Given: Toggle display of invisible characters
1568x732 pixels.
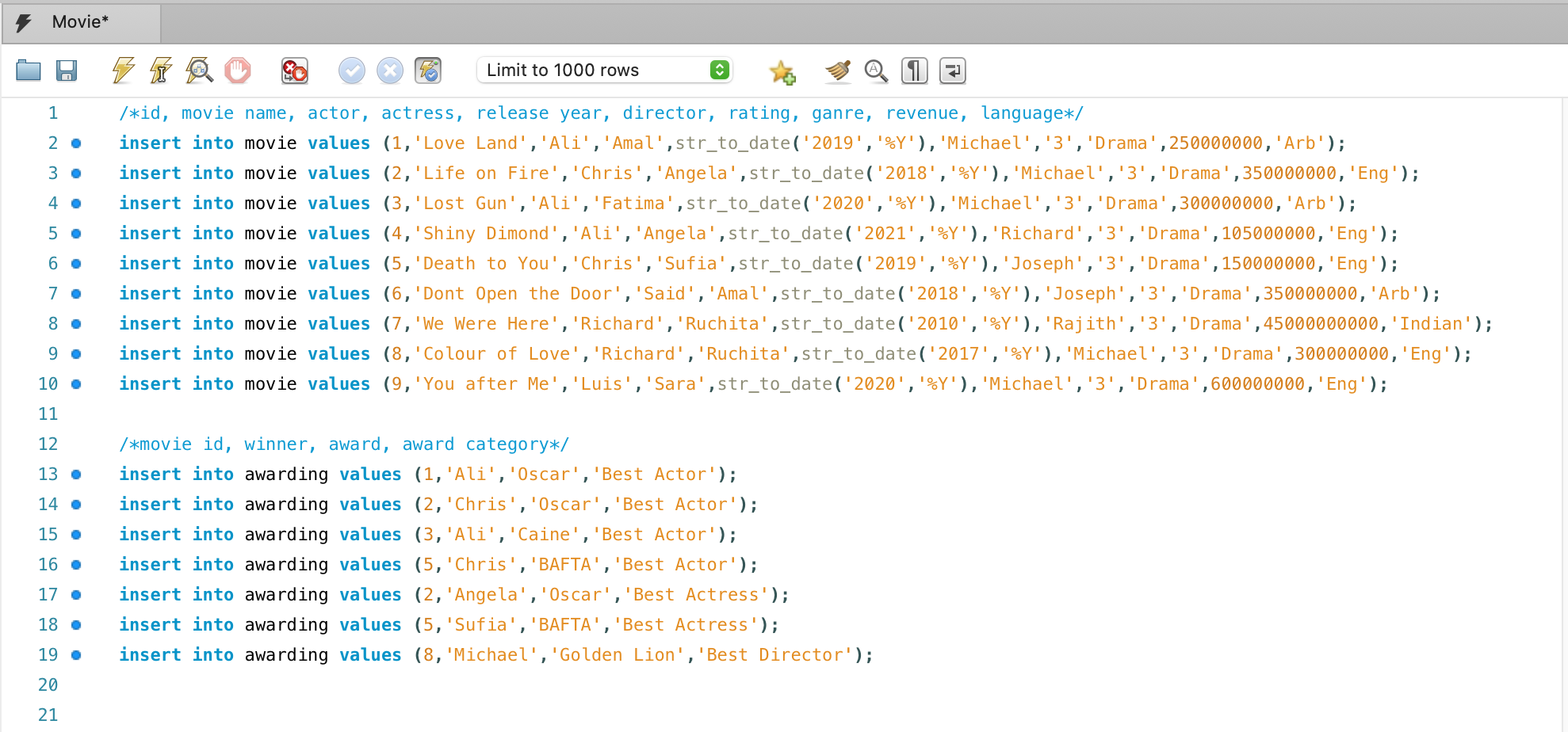Looking at the screenshot, I should [x=913, y=71].
